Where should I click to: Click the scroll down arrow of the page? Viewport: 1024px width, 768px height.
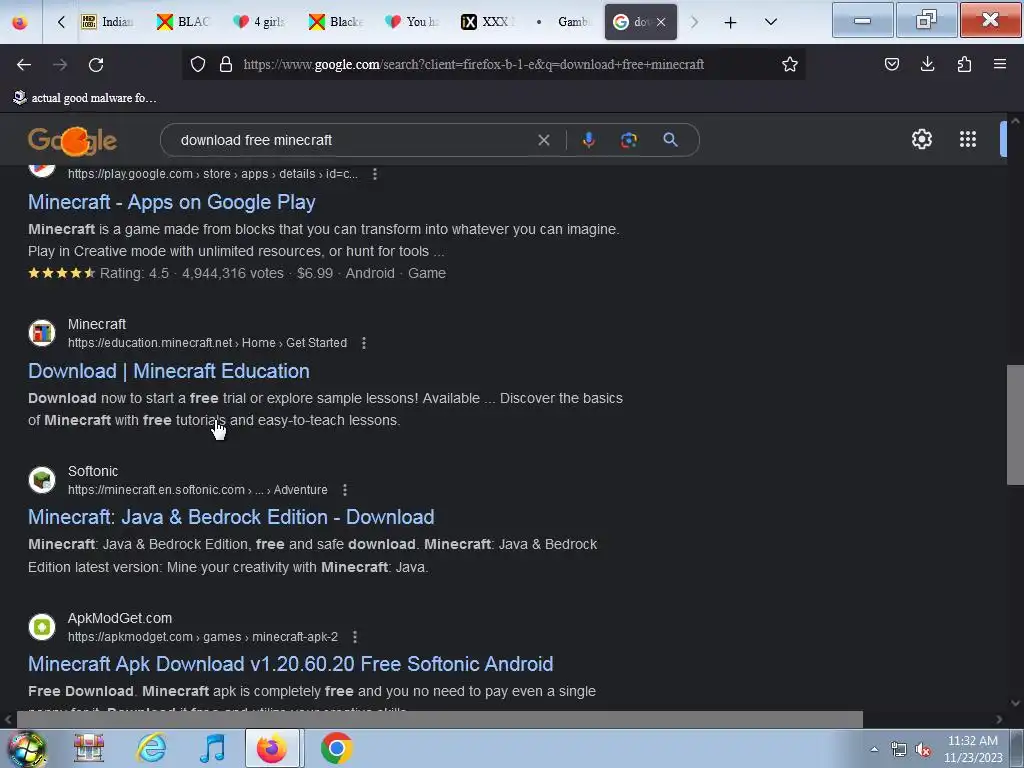pyautogui.click(x=1015, y=703)
